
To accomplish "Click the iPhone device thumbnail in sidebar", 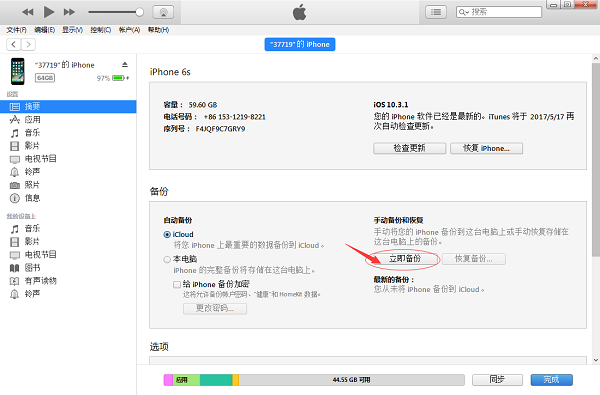I will [18, 71].
